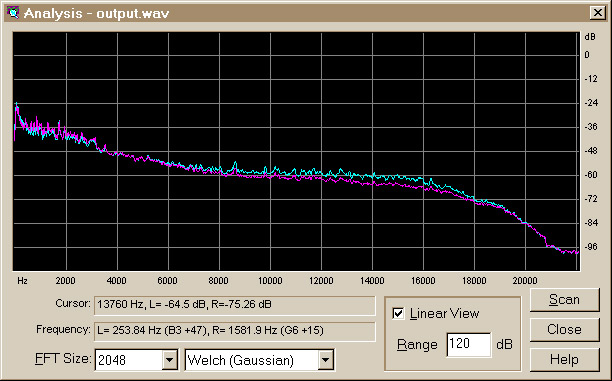Close the Analysis window with X
Viewport: 612px width, 381px height.
pos(598,13)
